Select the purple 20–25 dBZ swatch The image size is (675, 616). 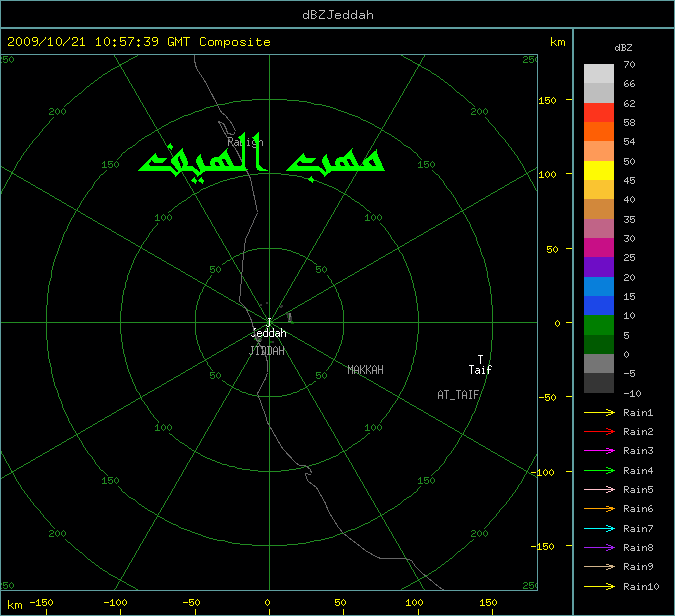tap(599, 267)
